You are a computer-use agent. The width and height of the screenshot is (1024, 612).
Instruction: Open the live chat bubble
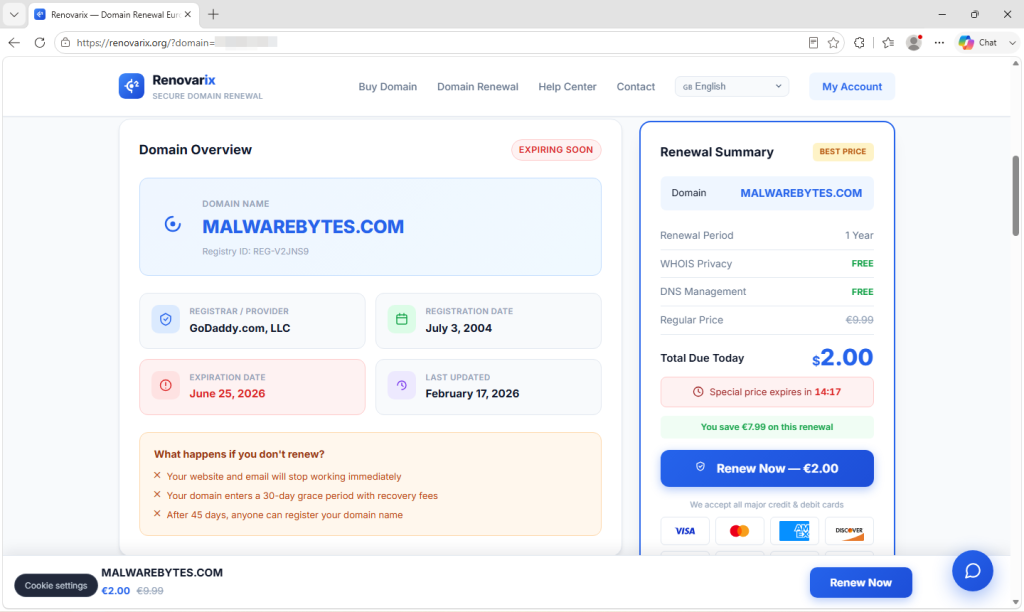tap(972, 571)
